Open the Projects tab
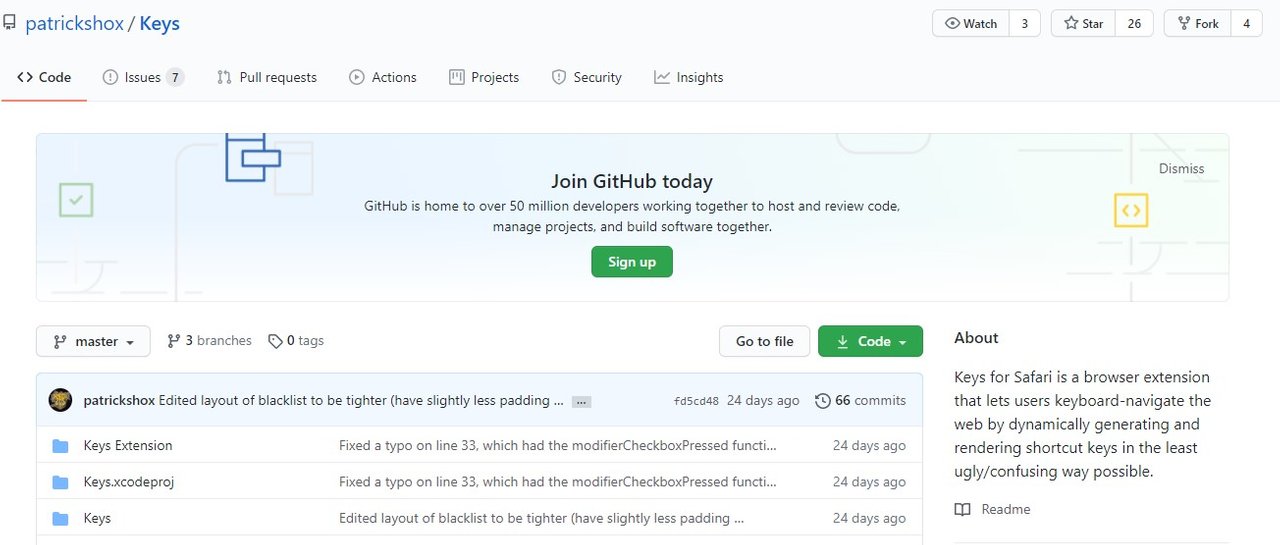Viewport: 1280px width, 545px height. click(484, 77)
